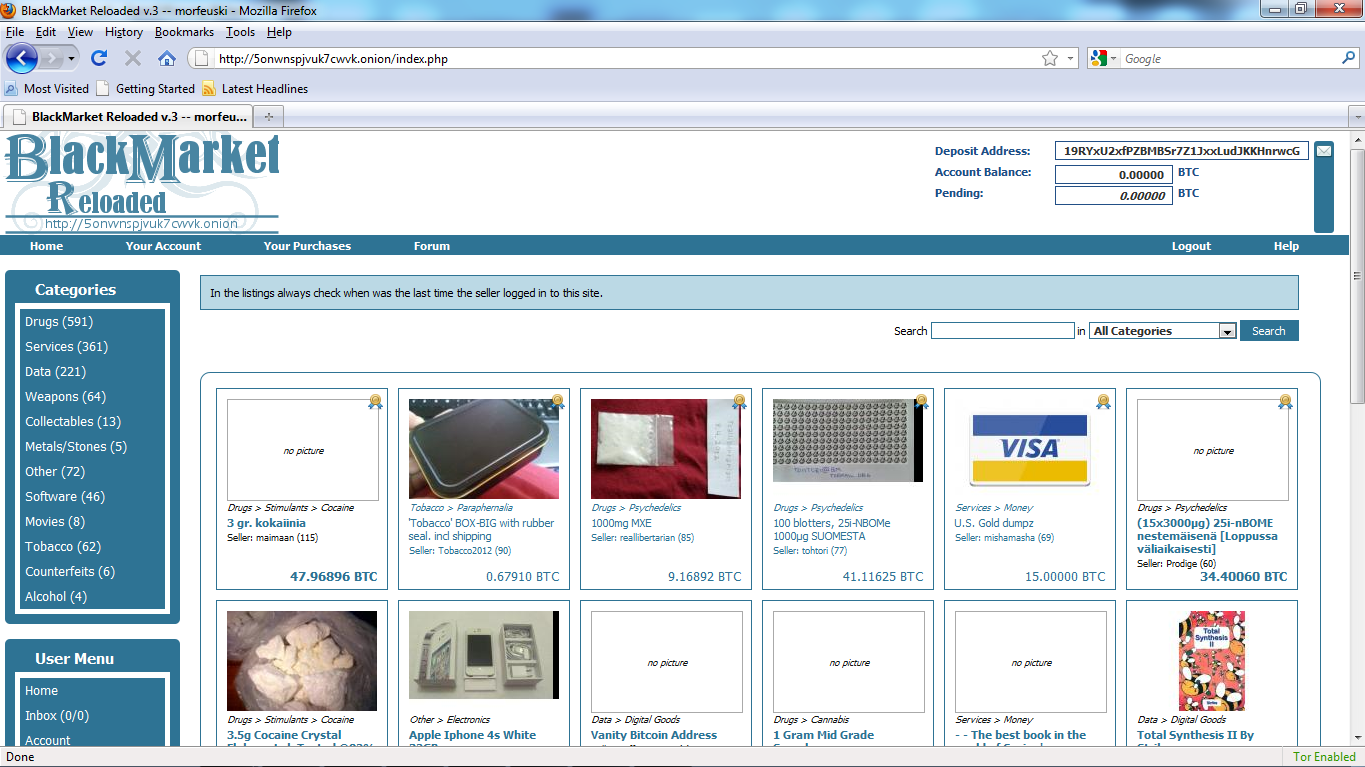Open the messages envelope icon beside deposit address
This screenshot has width=1365, height=767.
pos(1323,151)
